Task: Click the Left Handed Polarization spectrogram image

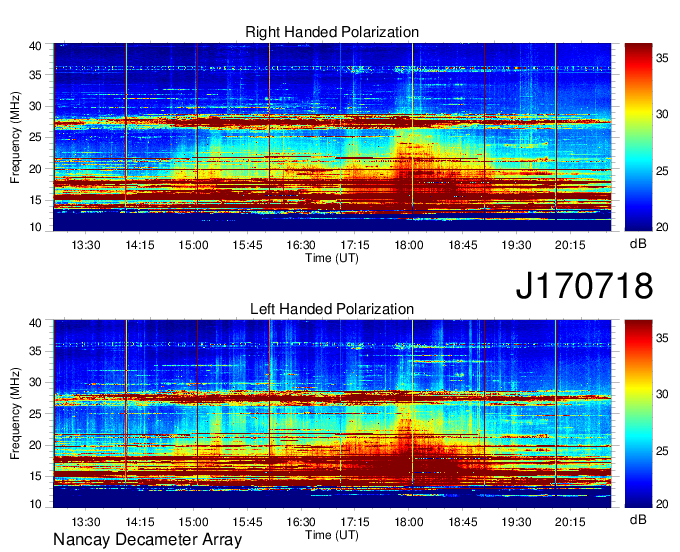Action: 332,414
